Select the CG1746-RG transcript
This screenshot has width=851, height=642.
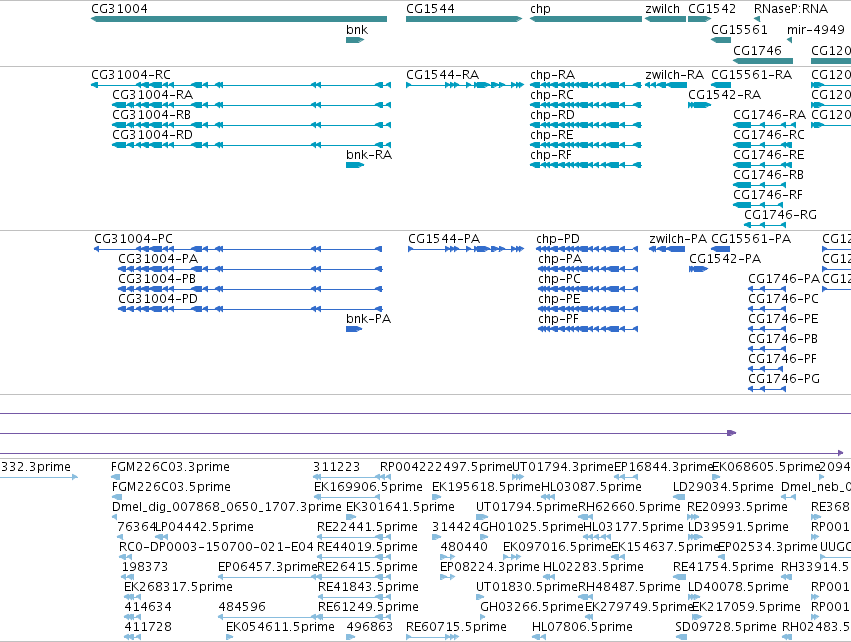click(765, 225)
